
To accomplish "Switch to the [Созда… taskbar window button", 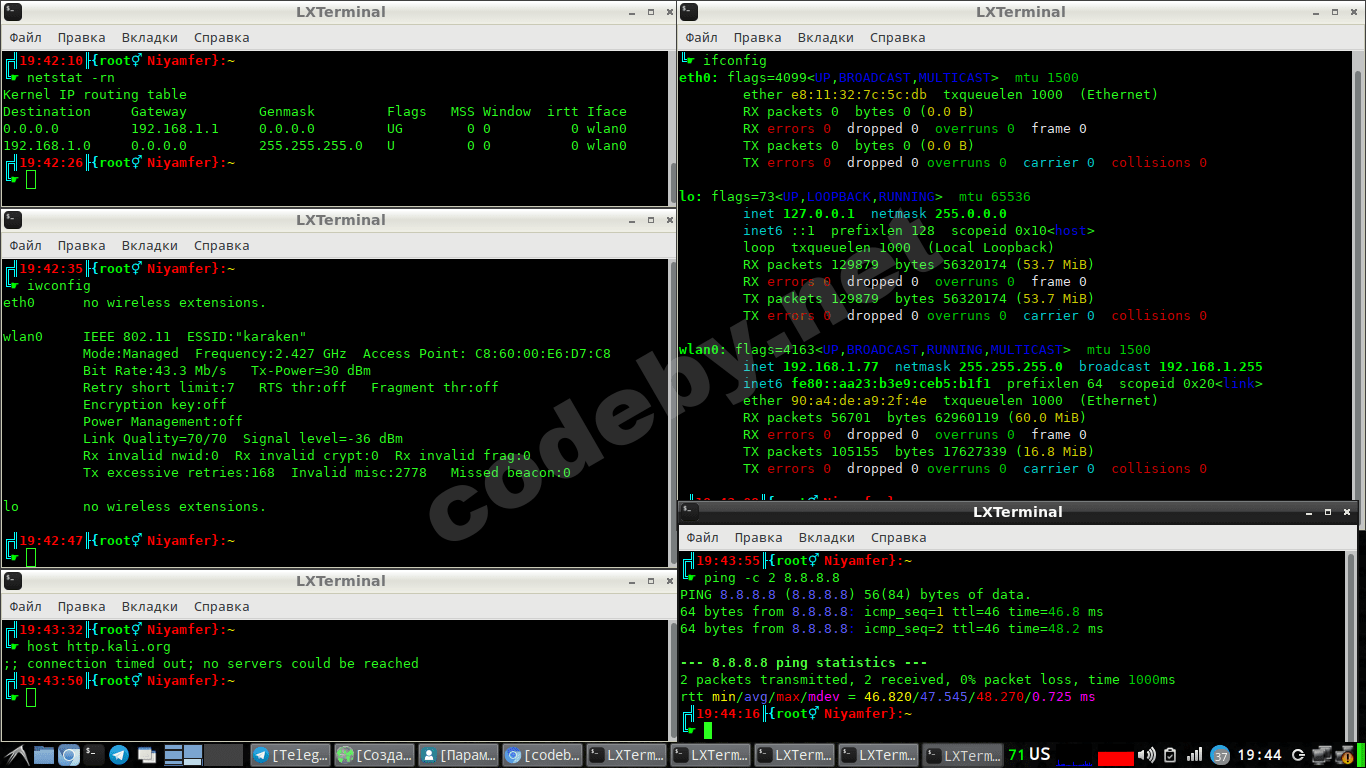I will [373, 755].
